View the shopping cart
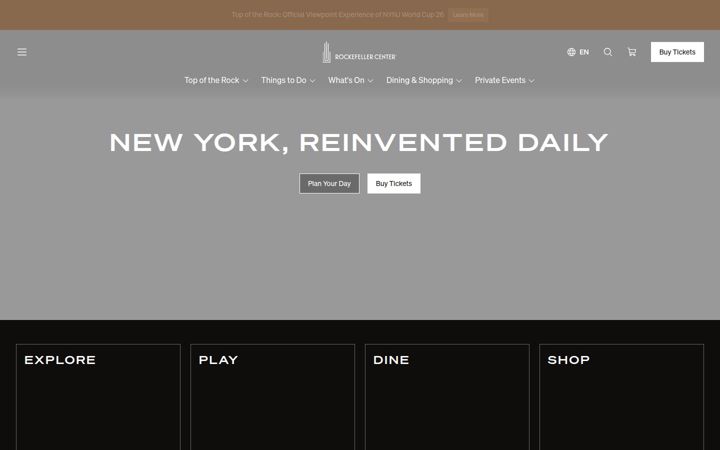Screen dimensions: 720x450 point(632,52)
